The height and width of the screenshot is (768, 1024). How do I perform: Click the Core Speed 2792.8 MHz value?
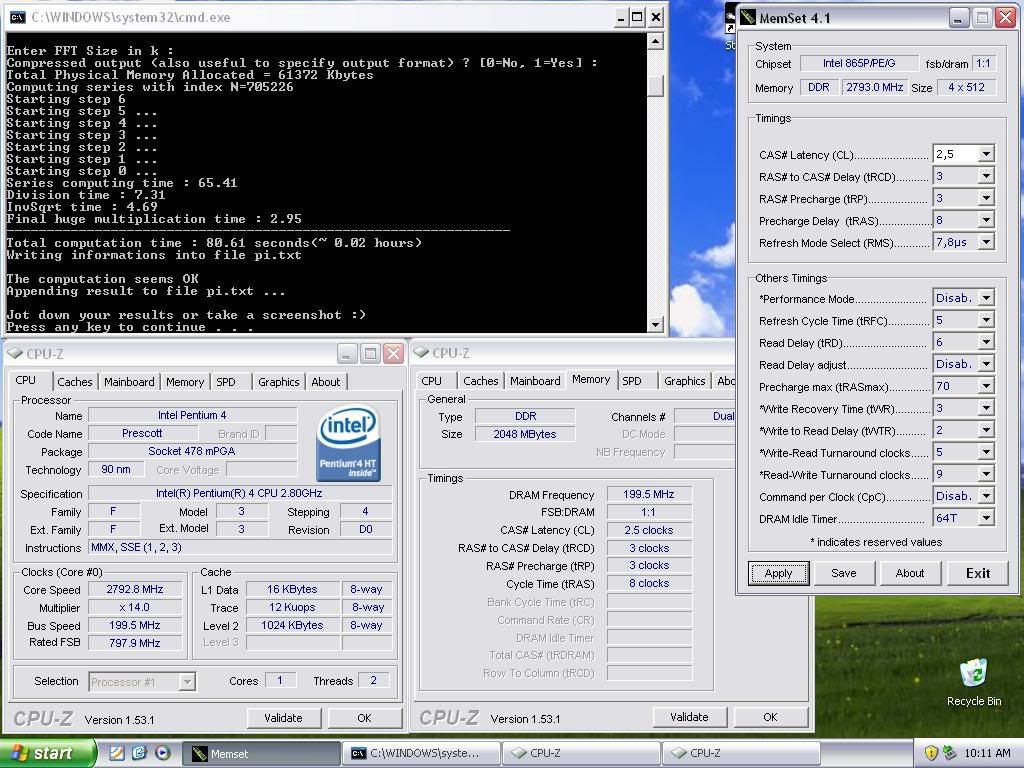(135, 589)
